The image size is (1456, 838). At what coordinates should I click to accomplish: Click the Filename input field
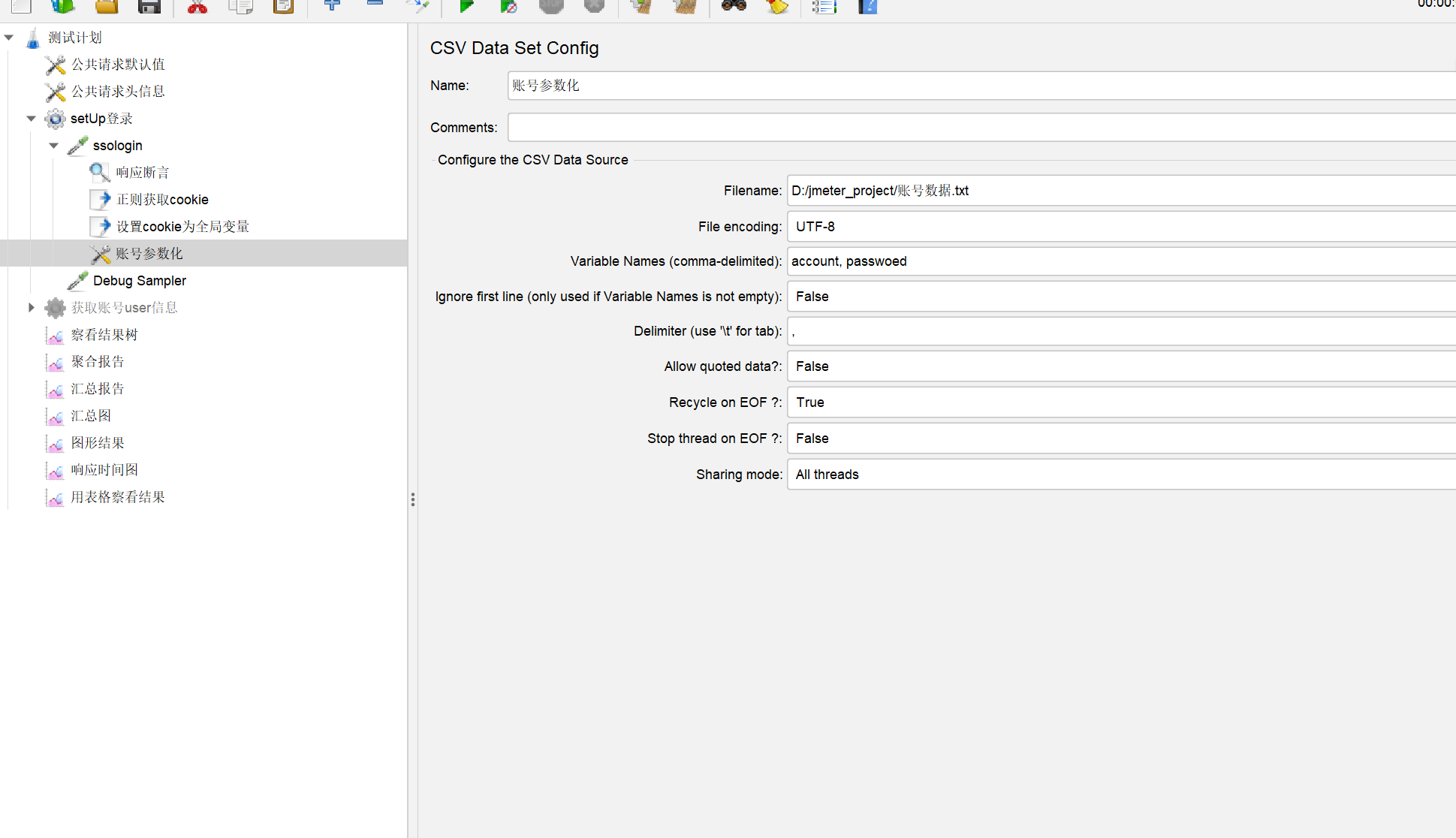[1120, 191]
